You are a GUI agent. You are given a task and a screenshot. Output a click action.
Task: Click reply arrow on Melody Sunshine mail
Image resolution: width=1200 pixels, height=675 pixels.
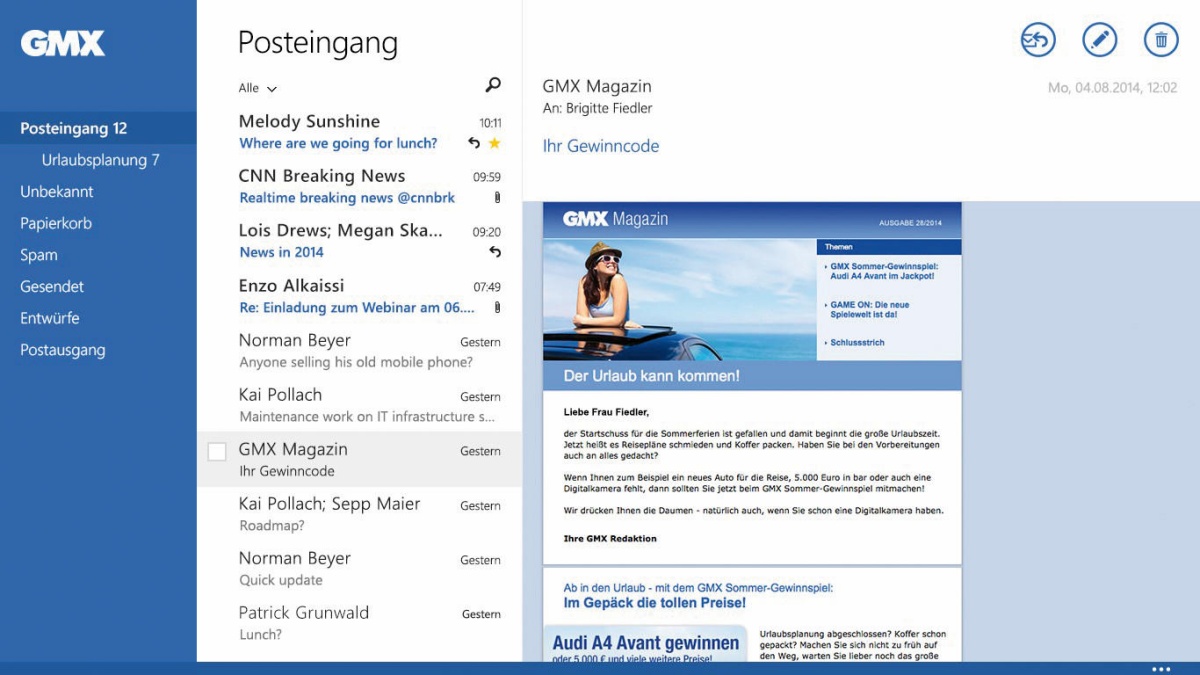(x=474, y=143)
